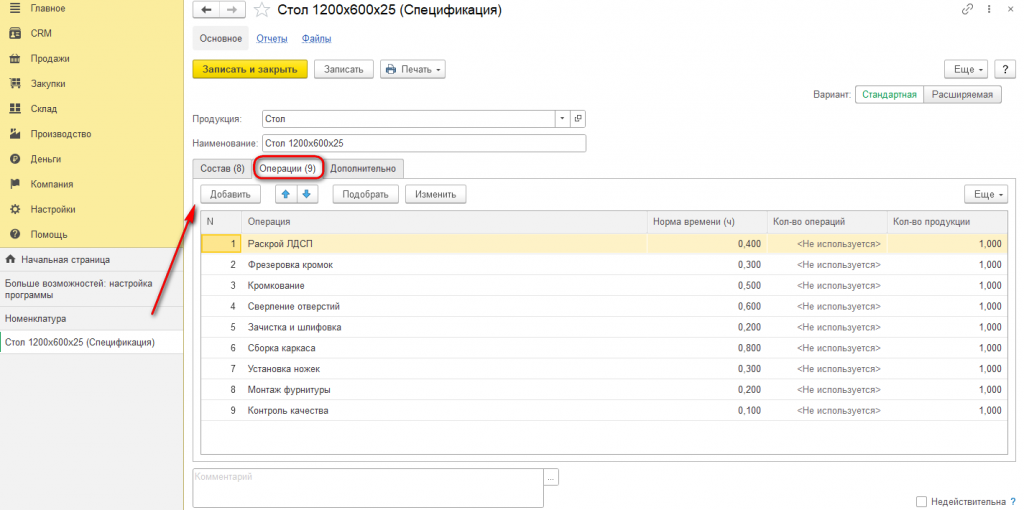Switch to the Состав (8) tab
This screenshot has height=510, width=1024.
222,168
